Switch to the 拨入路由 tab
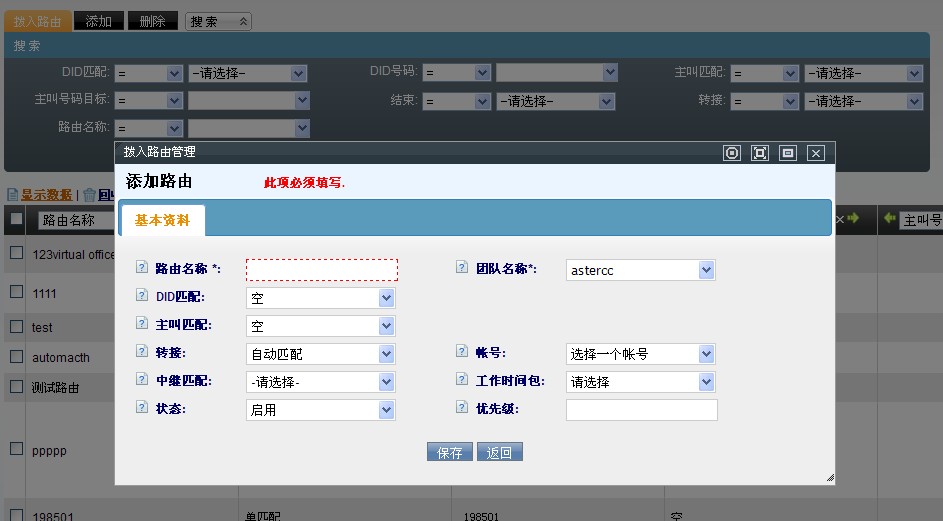 37,21
